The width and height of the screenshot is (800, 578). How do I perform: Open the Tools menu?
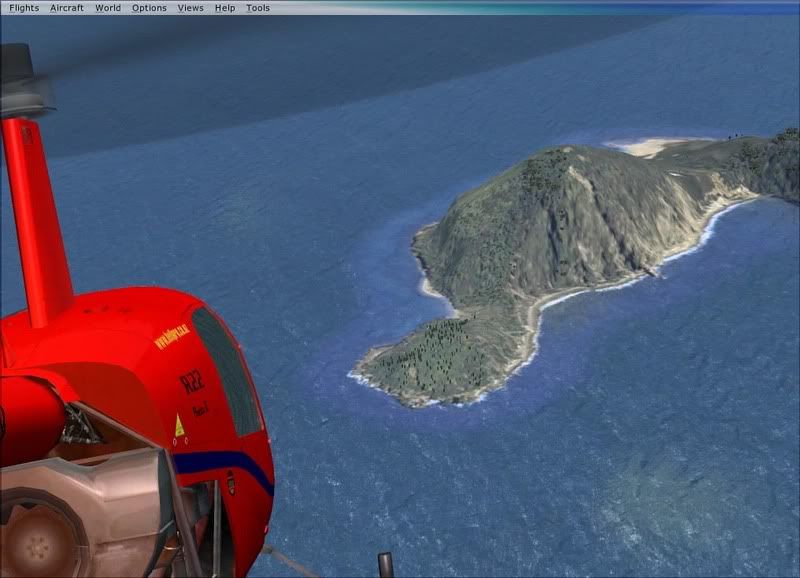pyautogui.click(x=258, y=8)
